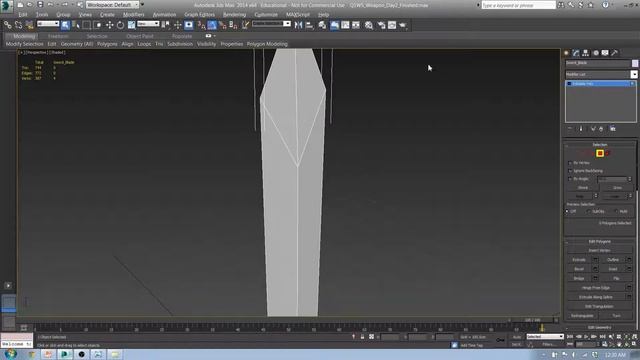Open the Graph Editors menu
This screenshot has width=640, height=360.
tap(199, 14)
